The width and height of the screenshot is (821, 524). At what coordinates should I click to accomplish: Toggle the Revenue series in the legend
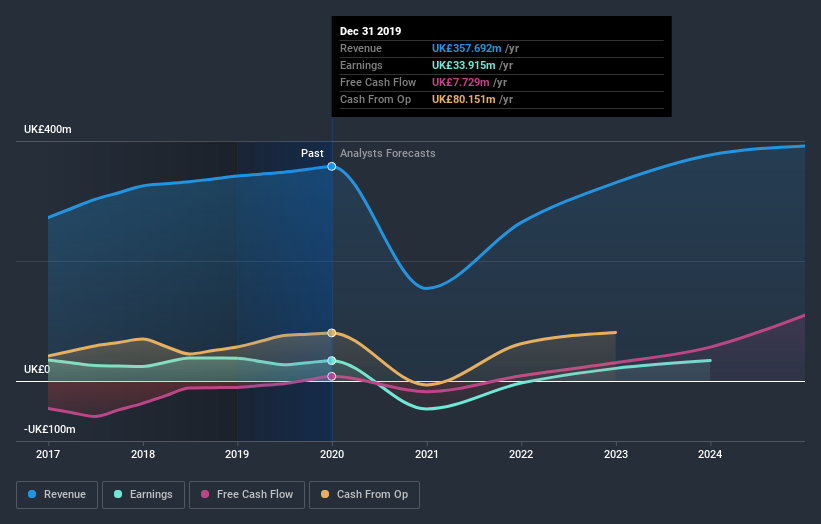click(57, 495)
